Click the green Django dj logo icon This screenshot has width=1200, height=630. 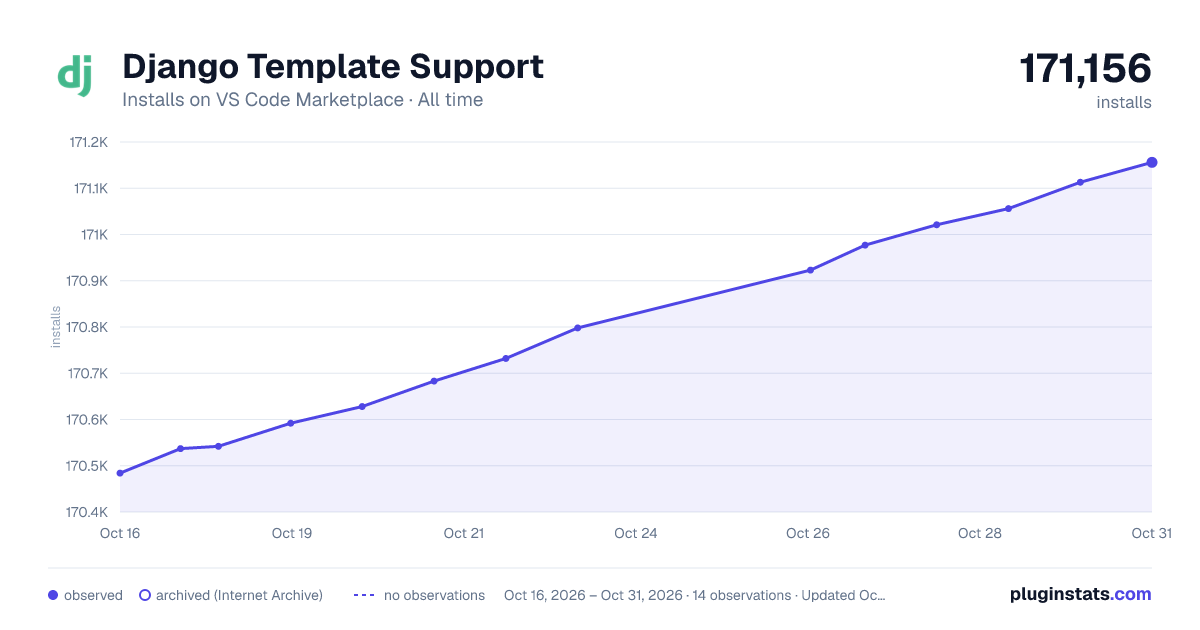76,76
